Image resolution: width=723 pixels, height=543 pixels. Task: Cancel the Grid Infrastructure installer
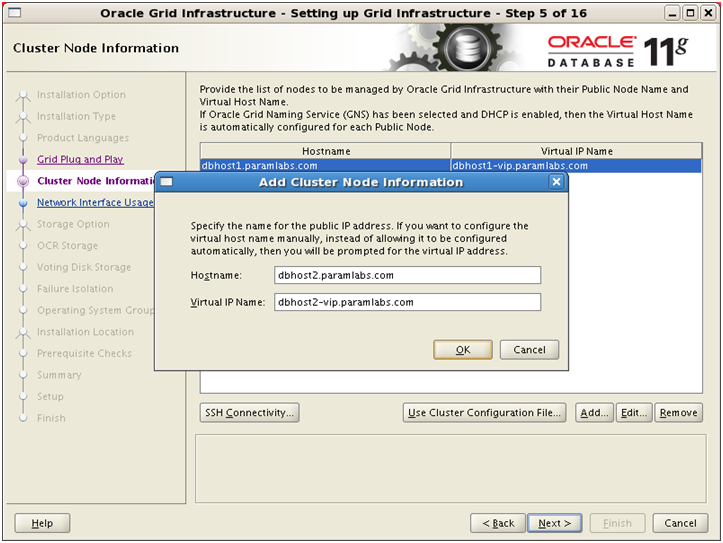(x=680, y=523)
